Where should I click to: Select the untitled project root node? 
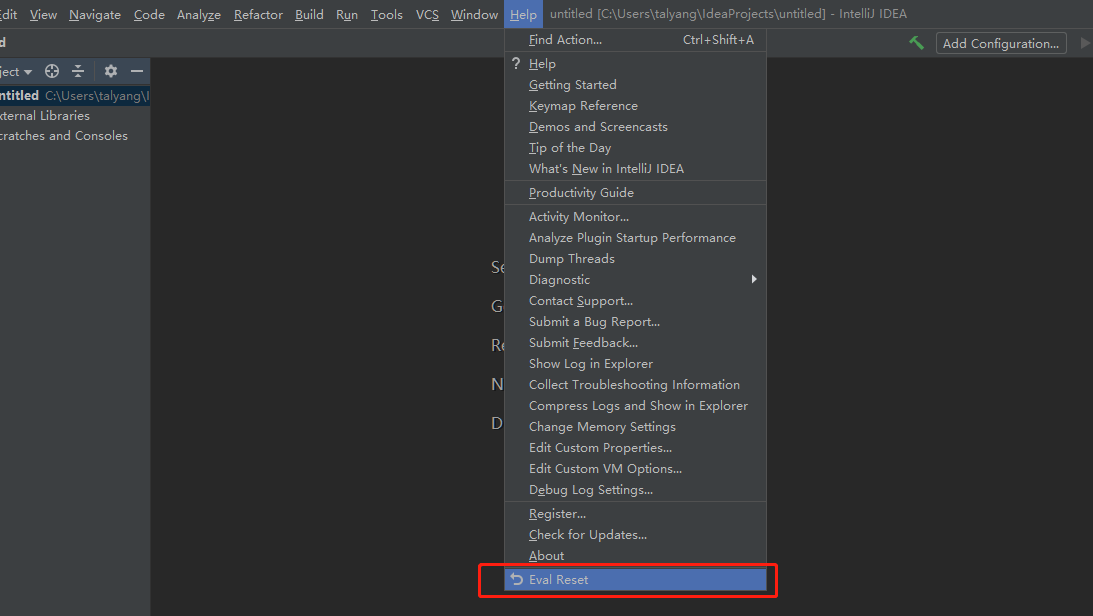click(x=75, y=95)
